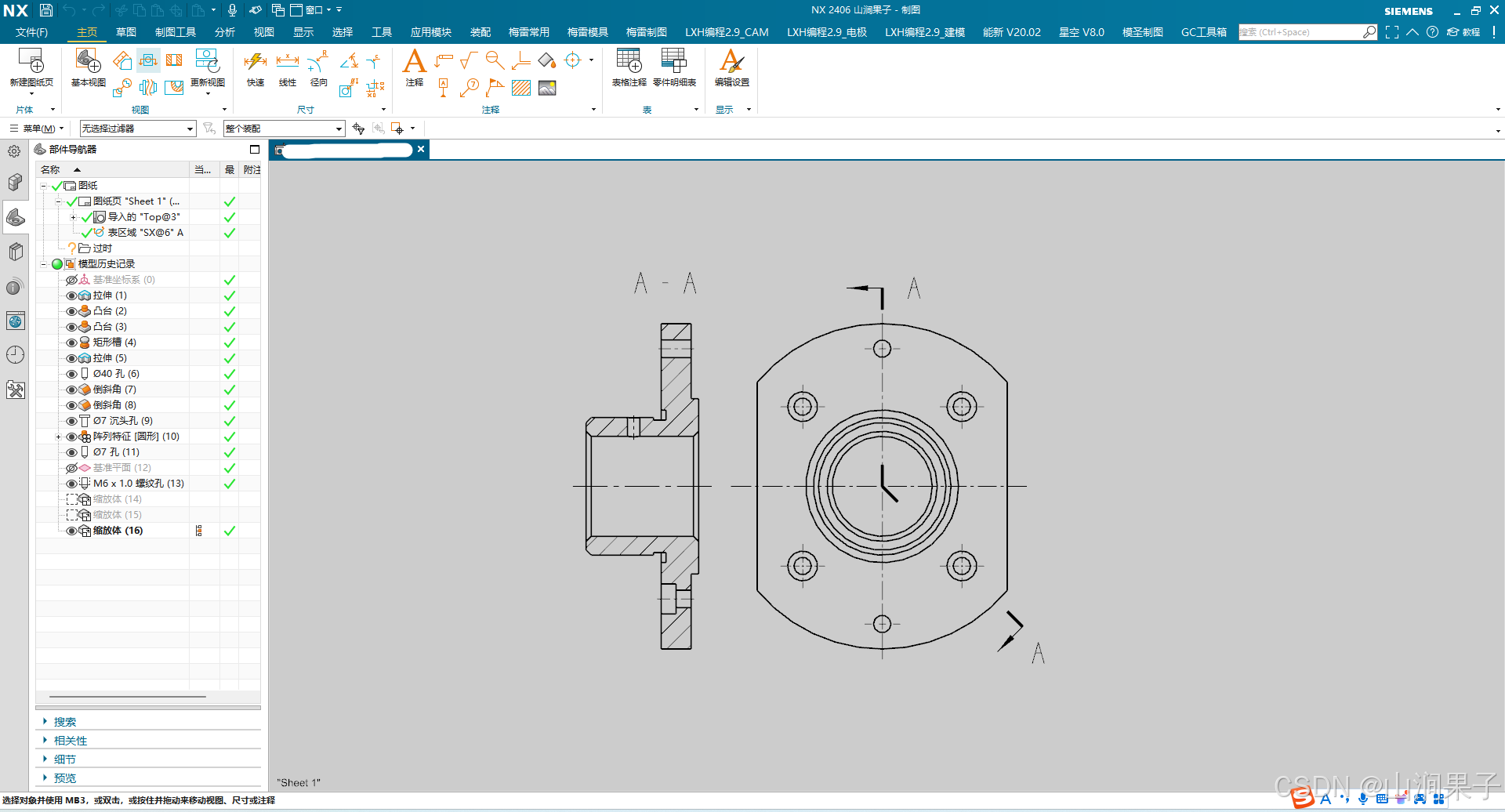Viewport: 1505px width, 812px height.
Task: Click the Parts List (零件明细表) icon
Action: coord(674,61)
